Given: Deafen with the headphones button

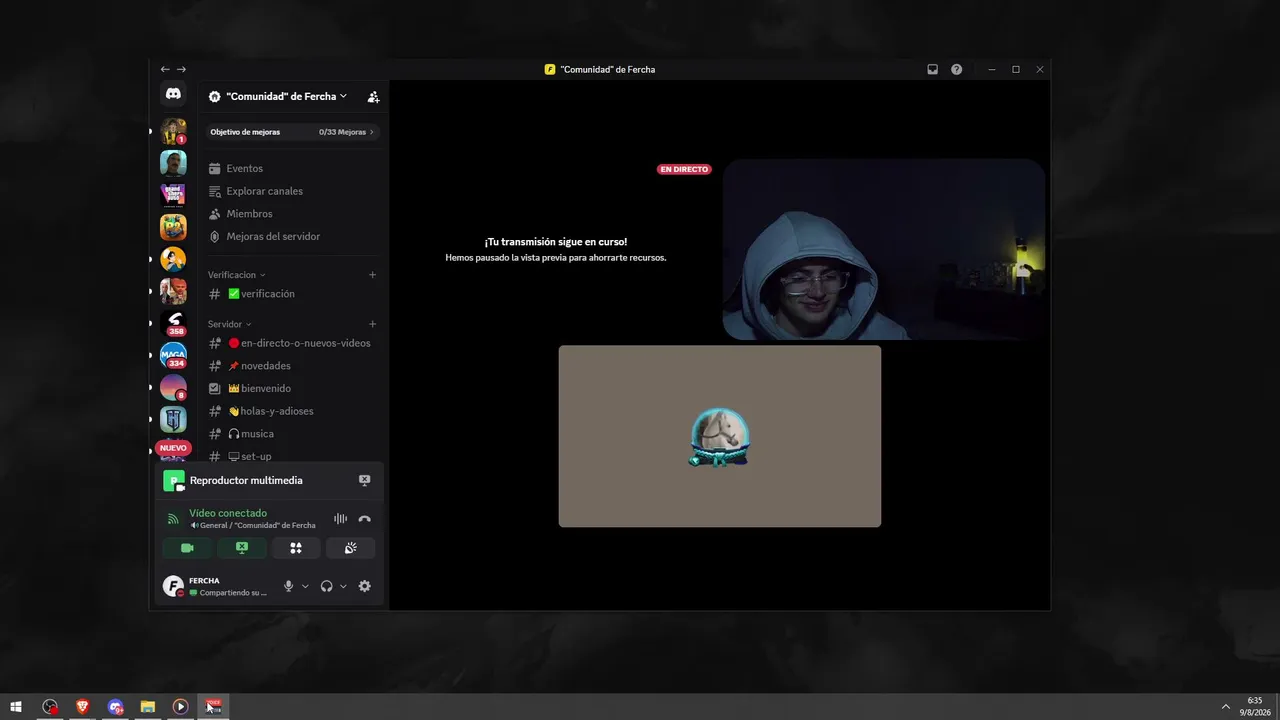Looking at the screenshot, I should 326,586.
